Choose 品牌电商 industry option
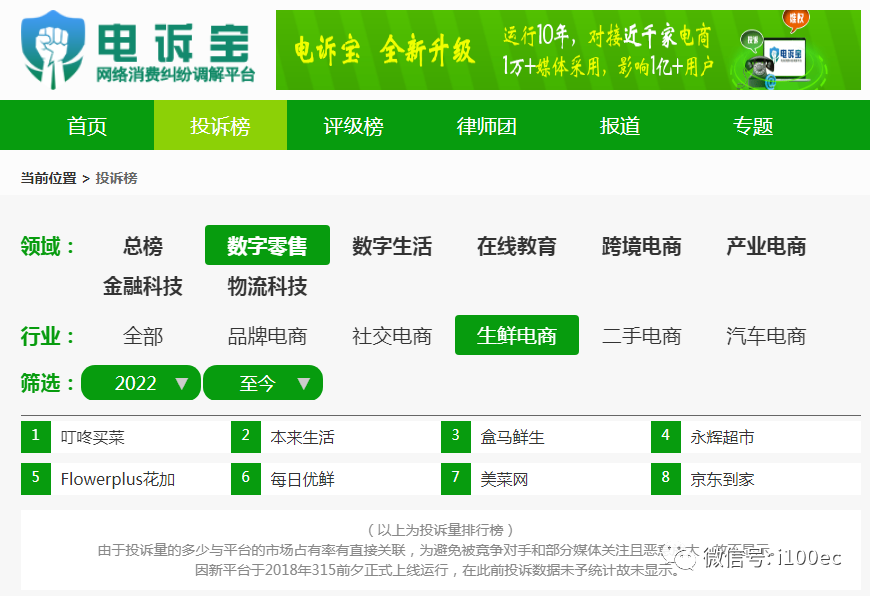Viewport: 870px width, 596px height. tap(267, 336)
